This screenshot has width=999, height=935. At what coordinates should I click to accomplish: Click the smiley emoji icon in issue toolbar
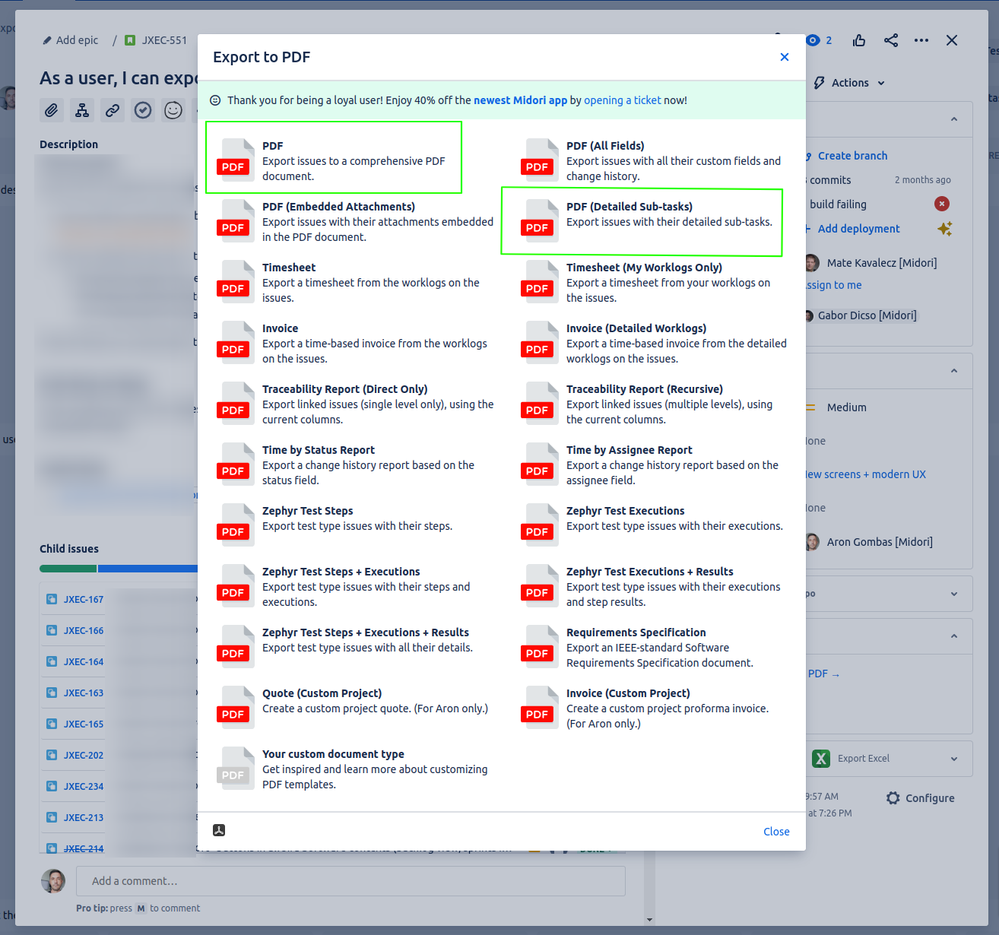tap(173, 111)
